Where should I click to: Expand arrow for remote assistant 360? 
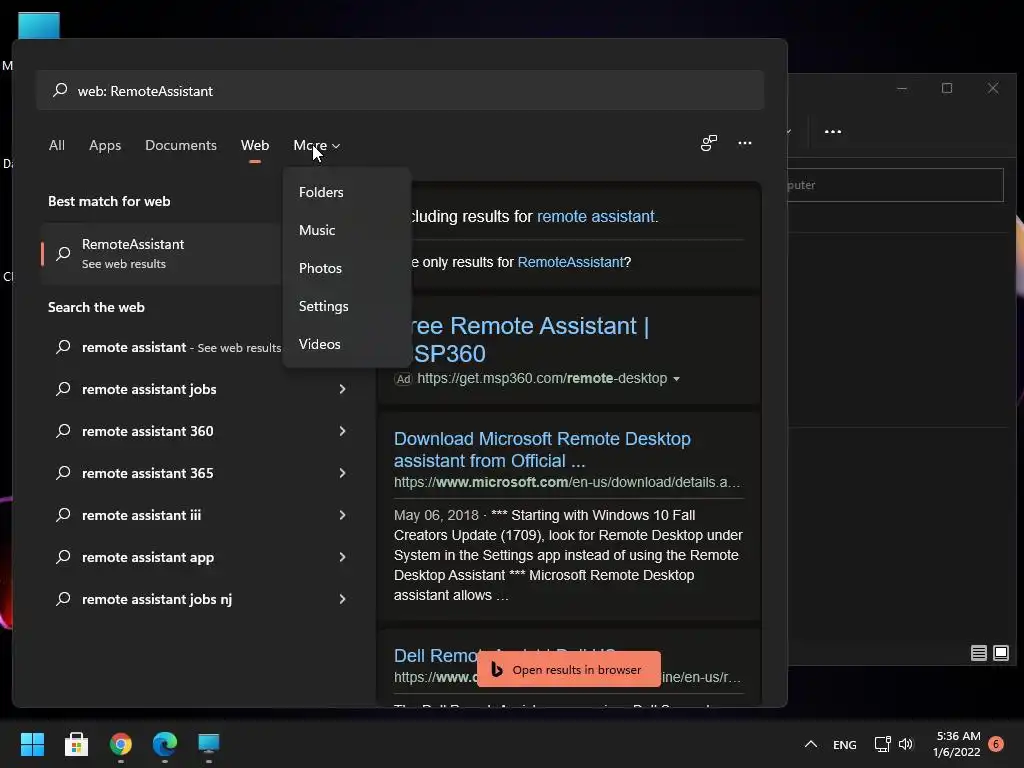[342, 431]
